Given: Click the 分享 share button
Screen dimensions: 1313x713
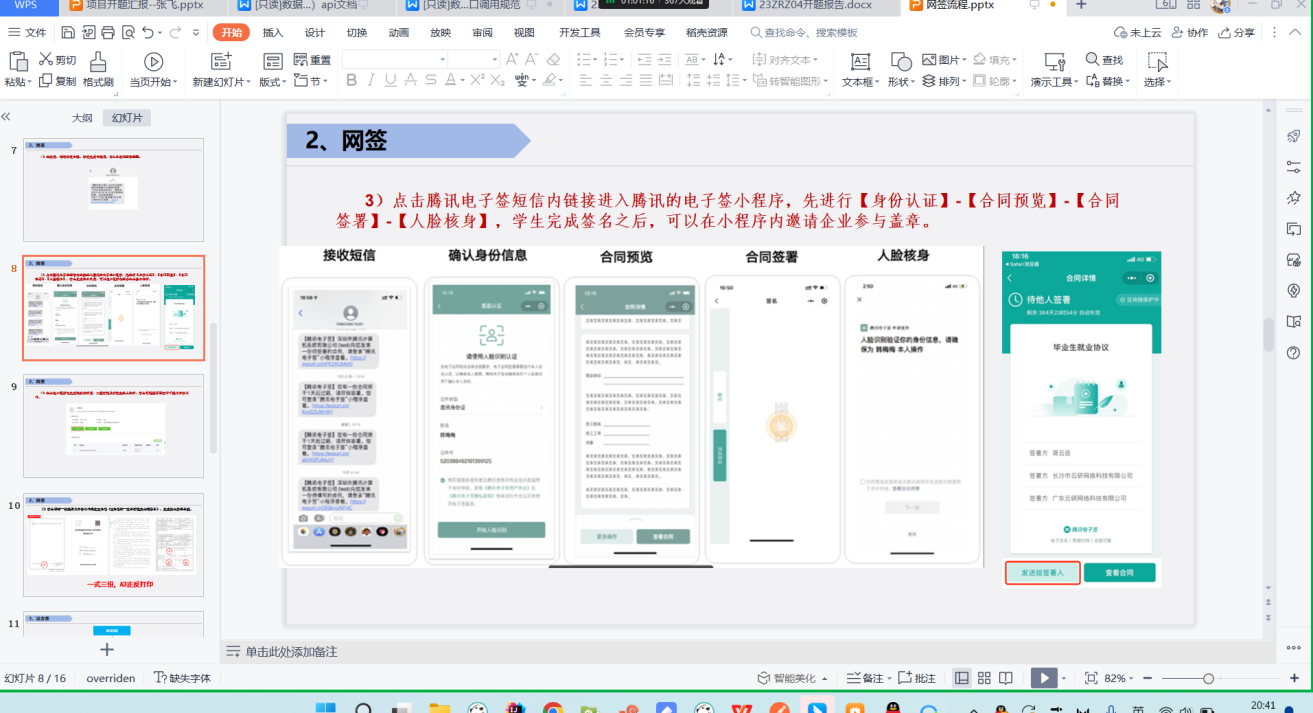Looking at the screenshot, I should [1235, 32].
